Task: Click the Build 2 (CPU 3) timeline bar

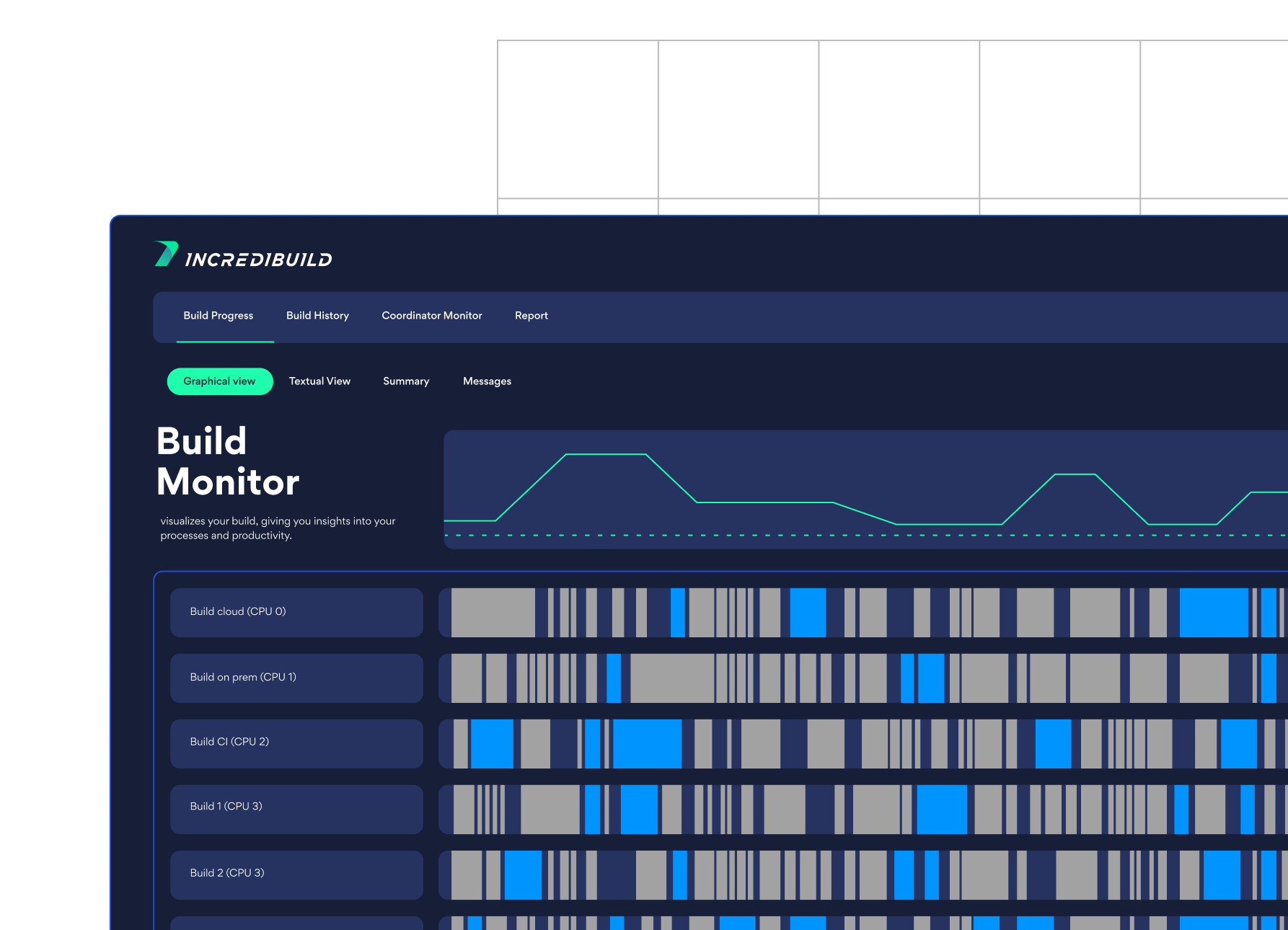Action: click(x=863, y=874)
